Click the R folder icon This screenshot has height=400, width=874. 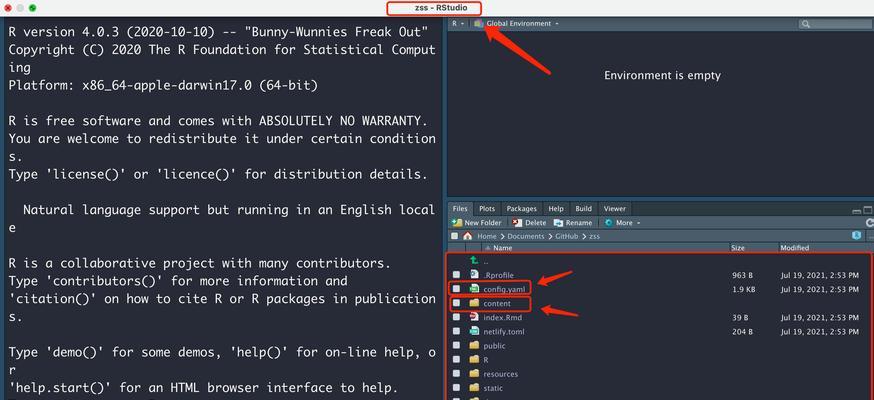click(474, 360)
